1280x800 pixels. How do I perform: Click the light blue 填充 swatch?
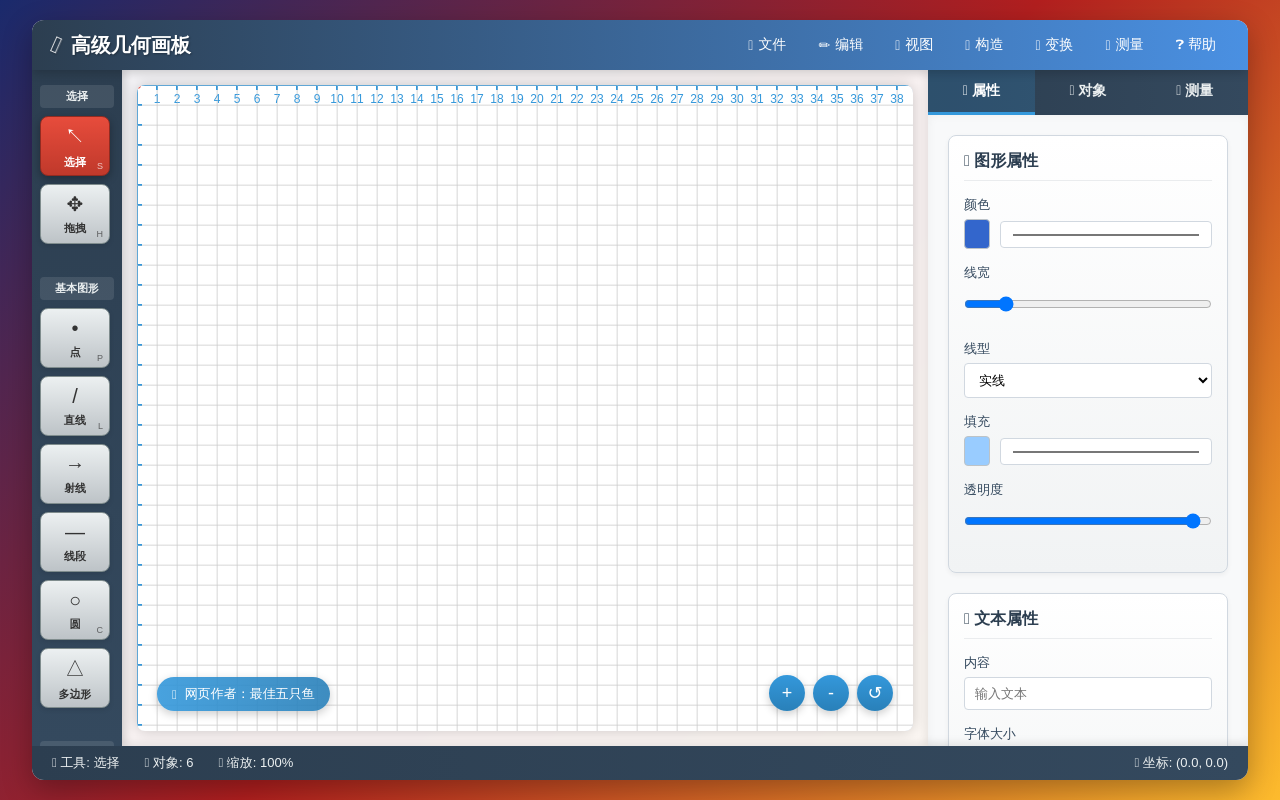[977, 451]
